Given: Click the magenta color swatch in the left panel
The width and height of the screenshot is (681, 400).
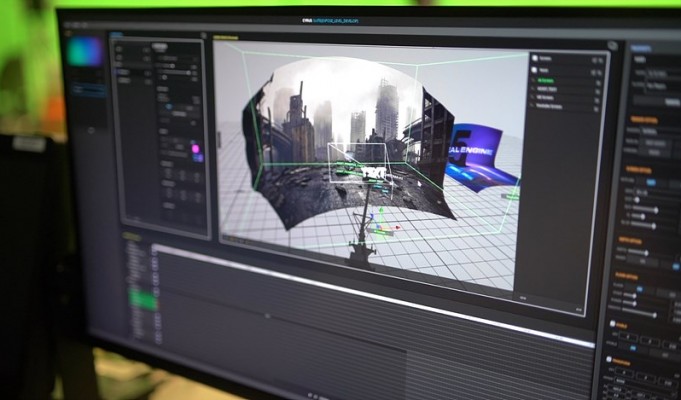Looking at the screenshot, I should [196, 149].
